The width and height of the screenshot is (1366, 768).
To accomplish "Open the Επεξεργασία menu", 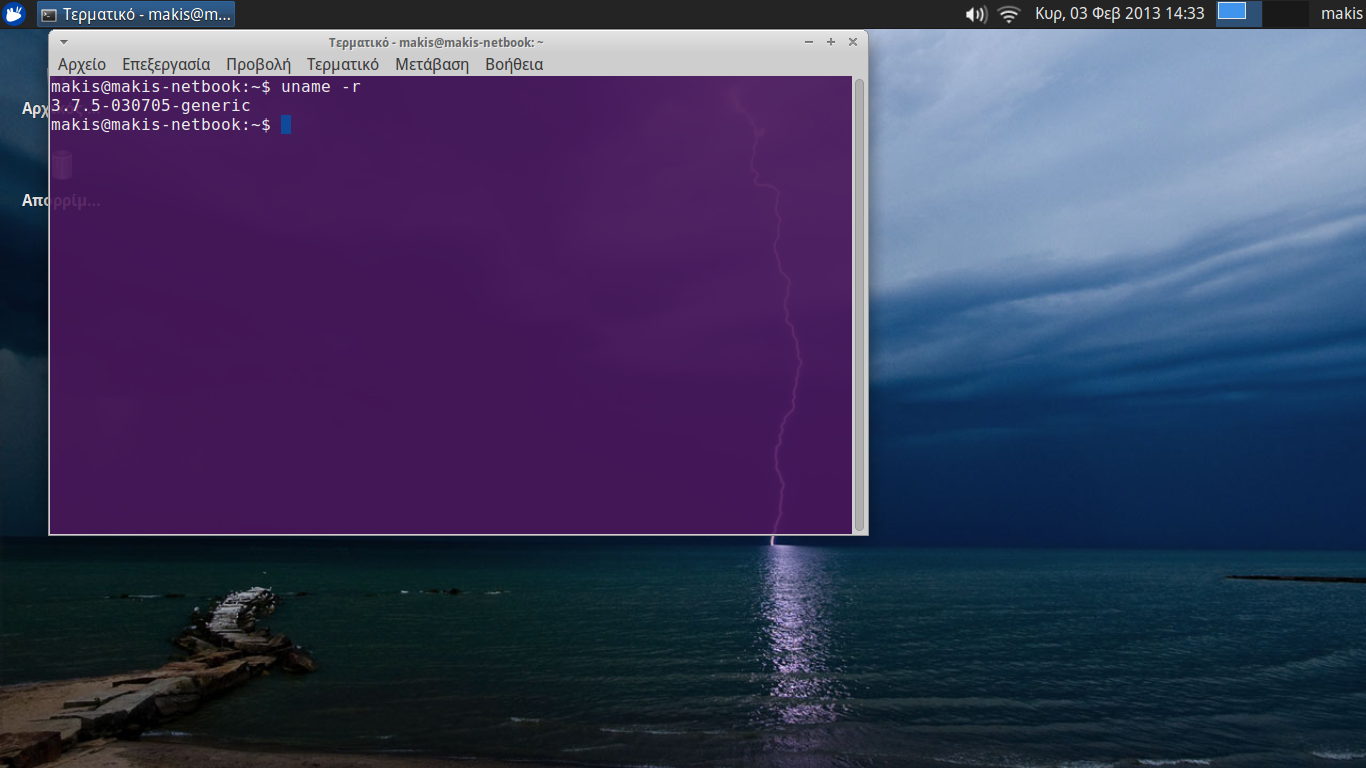I will click(x=166, y=64).
